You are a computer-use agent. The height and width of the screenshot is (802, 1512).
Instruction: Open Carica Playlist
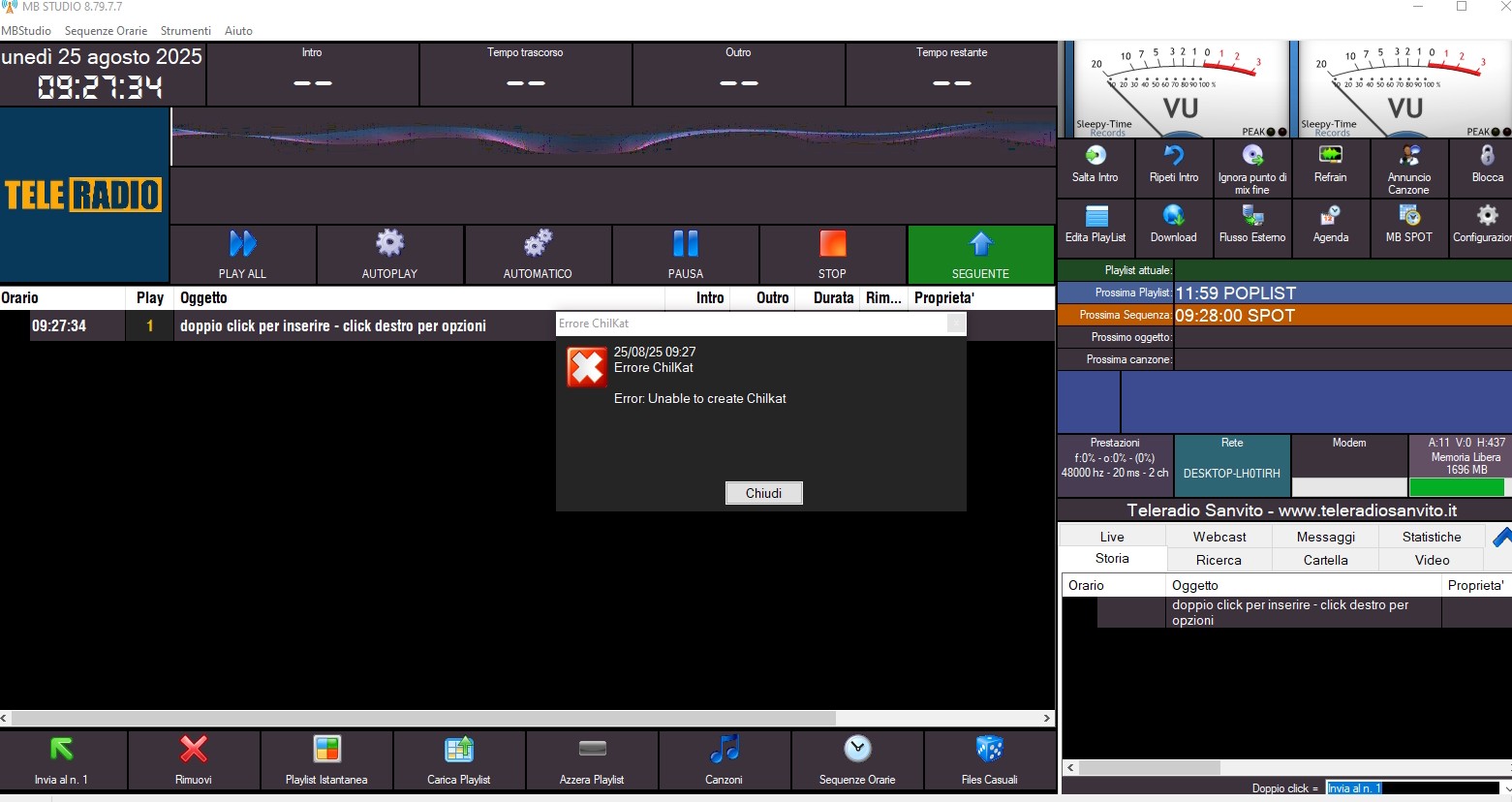pyautogui.click(x=458, y=749)
